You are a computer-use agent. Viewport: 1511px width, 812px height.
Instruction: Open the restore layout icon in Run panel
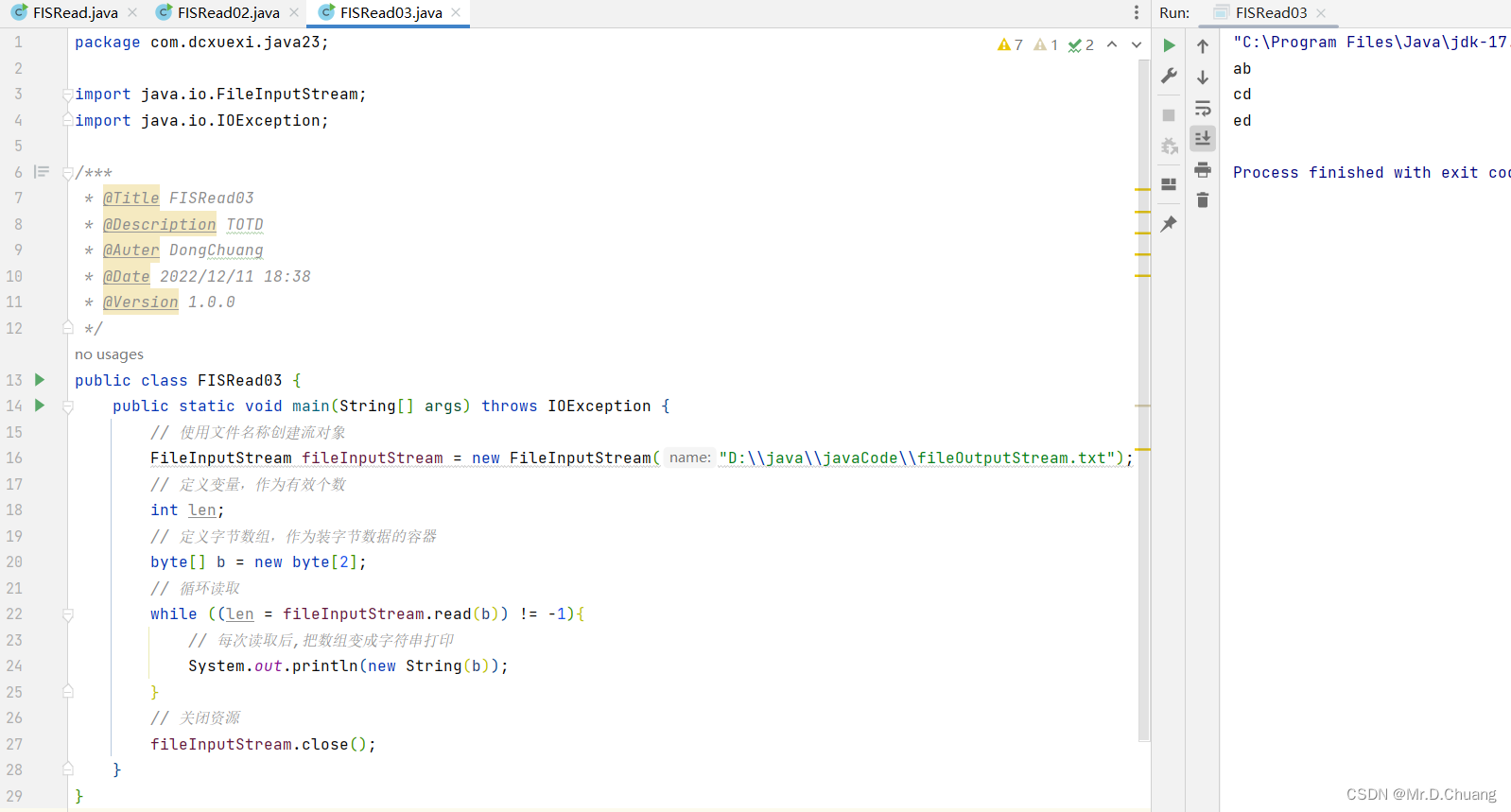1169,184
